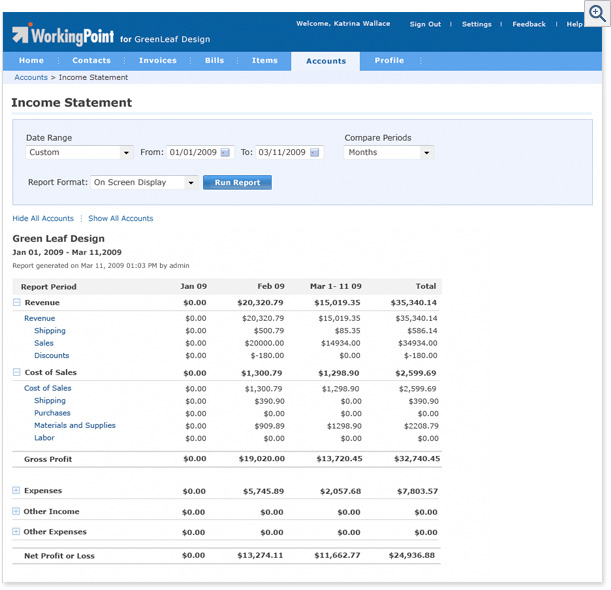The height and width of the screenshot is (590, 611).
Task: Open the Bills tab
Action: coord(214,60)
